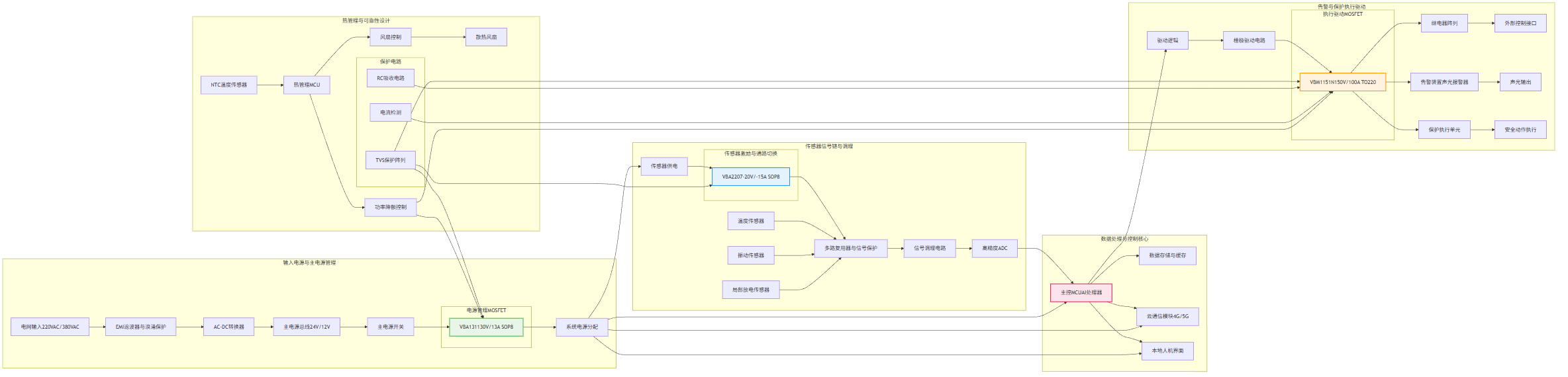The image size is (1568, 377).
Task: Click the RC吸收电路 node
Action: [391, 78]
